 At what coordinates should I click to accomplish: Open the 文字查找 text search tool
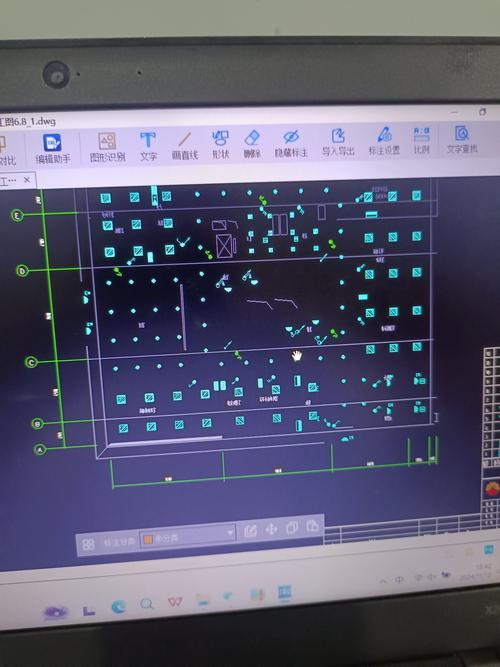(462, 139)
